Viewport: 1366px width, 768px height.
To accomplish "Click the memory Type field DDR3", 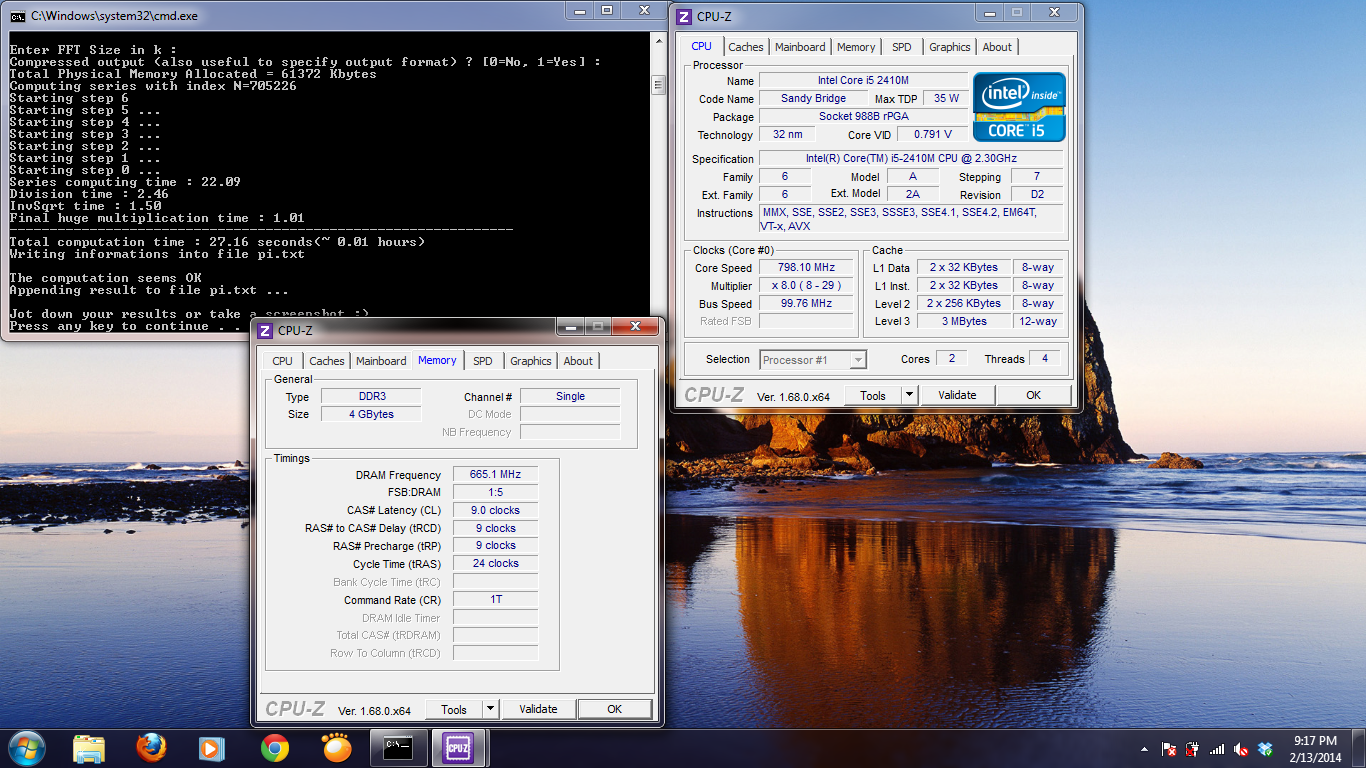I will [x=370, y=396].
